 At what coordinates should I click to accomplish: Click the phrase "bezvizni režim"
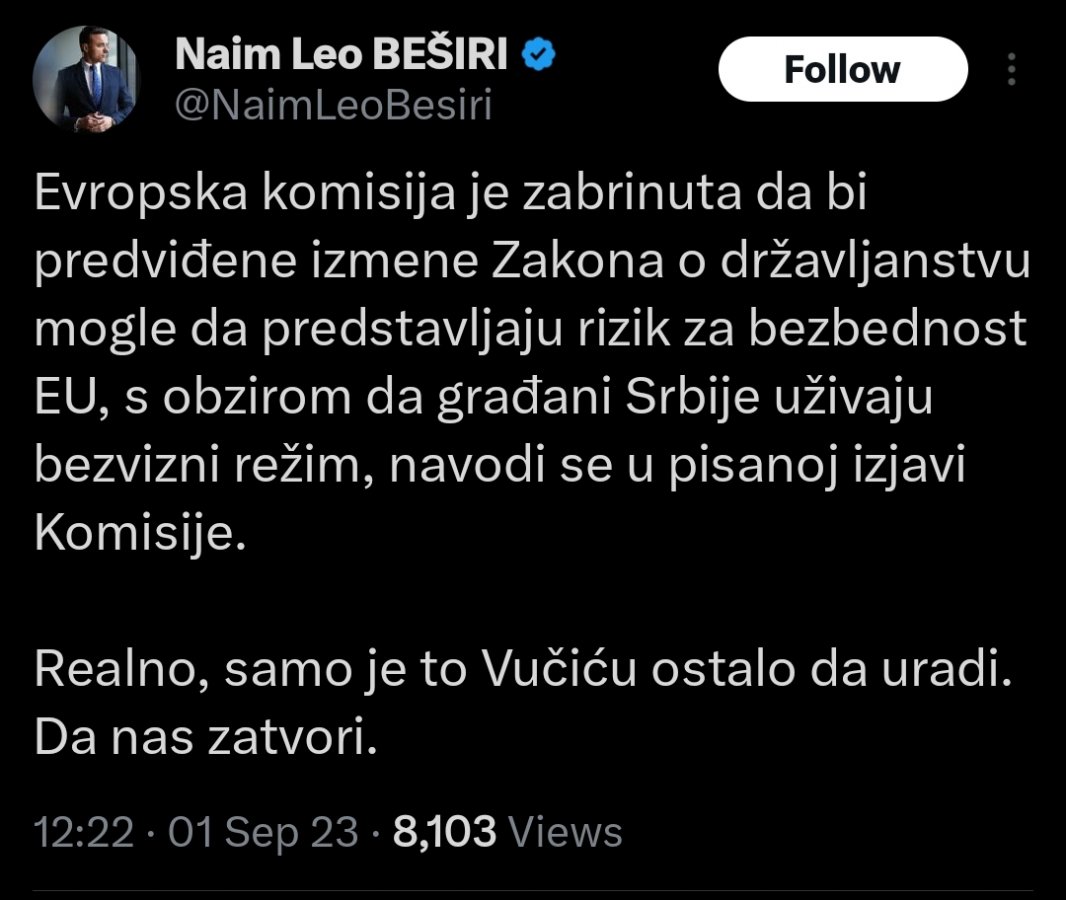tap(200, 466)
